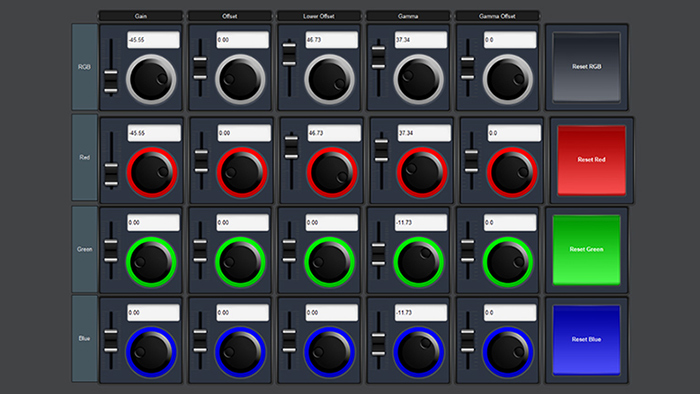
Task: Click the Green Gamma rotary knob
Action: pyautogui.click(x=418, y=262)
